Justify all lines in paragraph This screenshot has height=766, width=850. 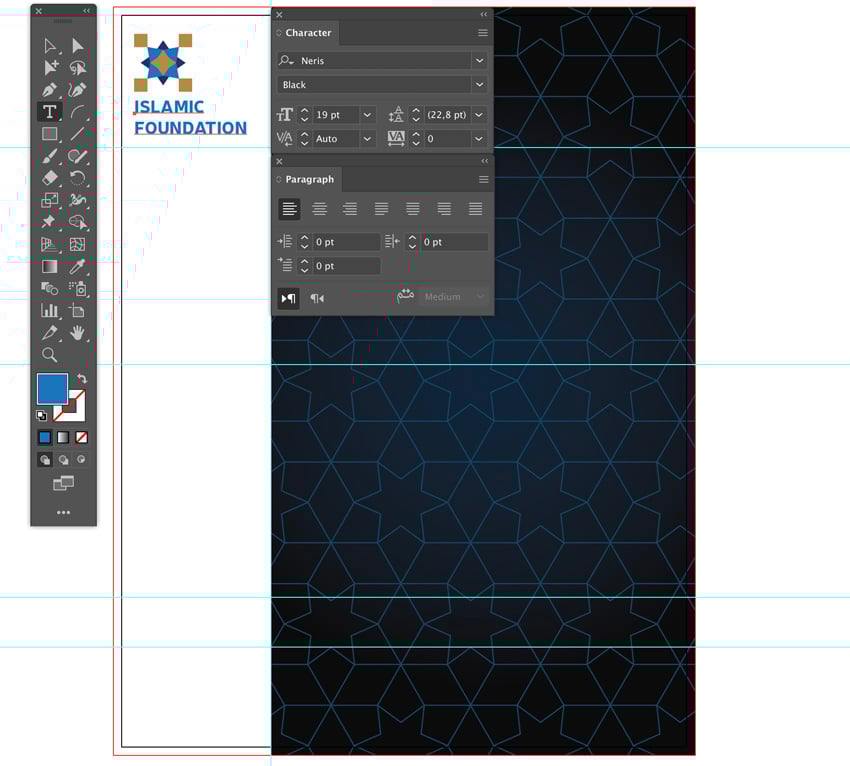click(x=475, y=209)
